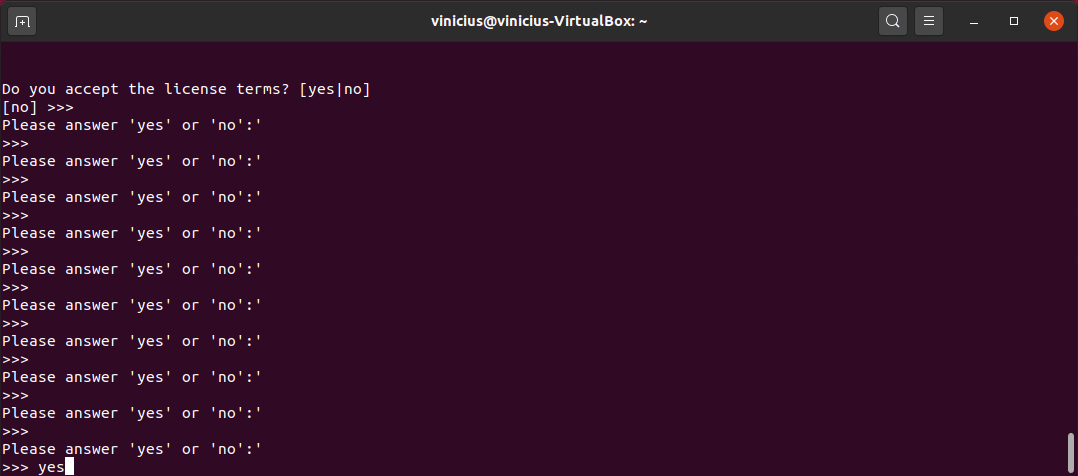Click the terminal search magnifier icon

pos(892,21)
